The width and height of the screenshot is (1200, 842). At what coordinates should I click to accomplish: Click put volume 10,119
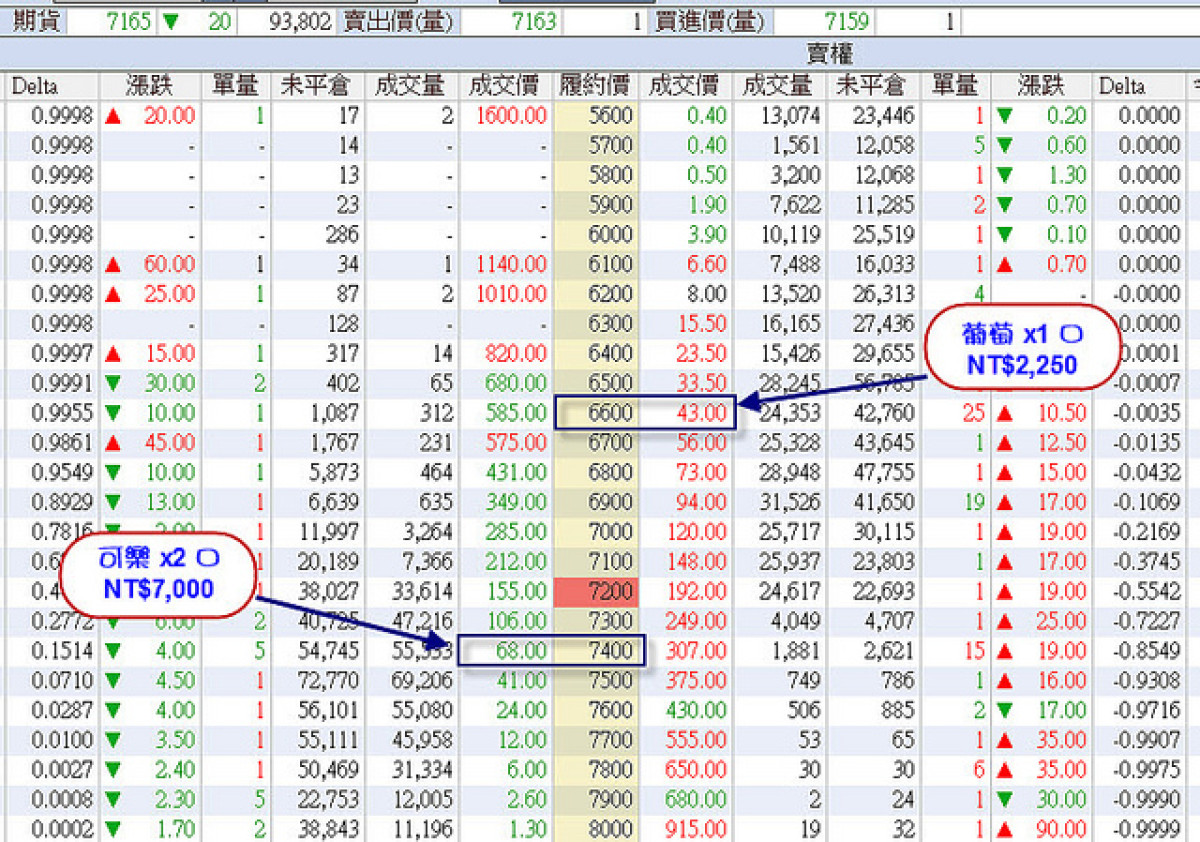790,235
